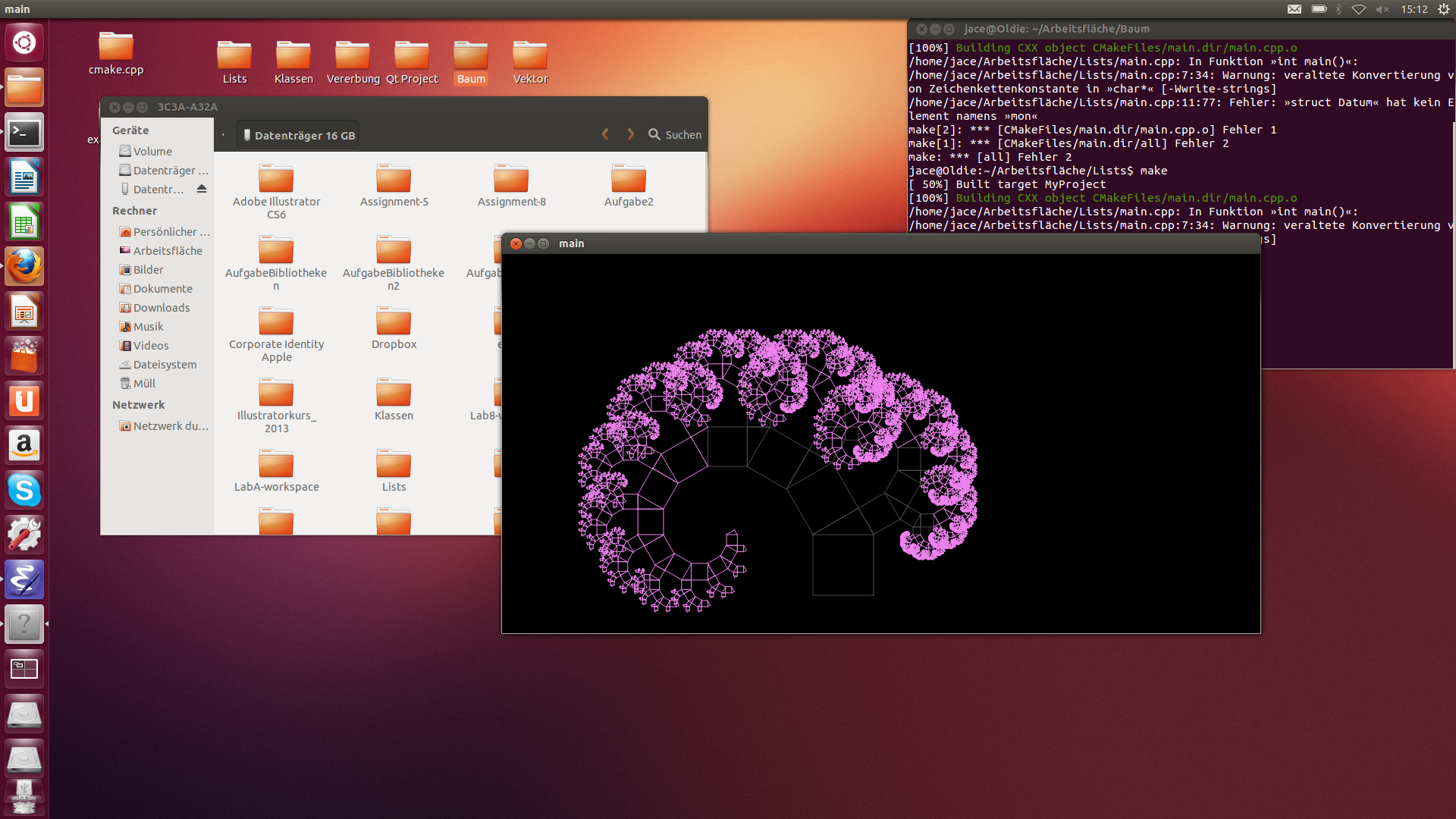The image size is (1456, 819).
Task: Select Arbeitsfläche in the sidebar
Action: (167, 251)
